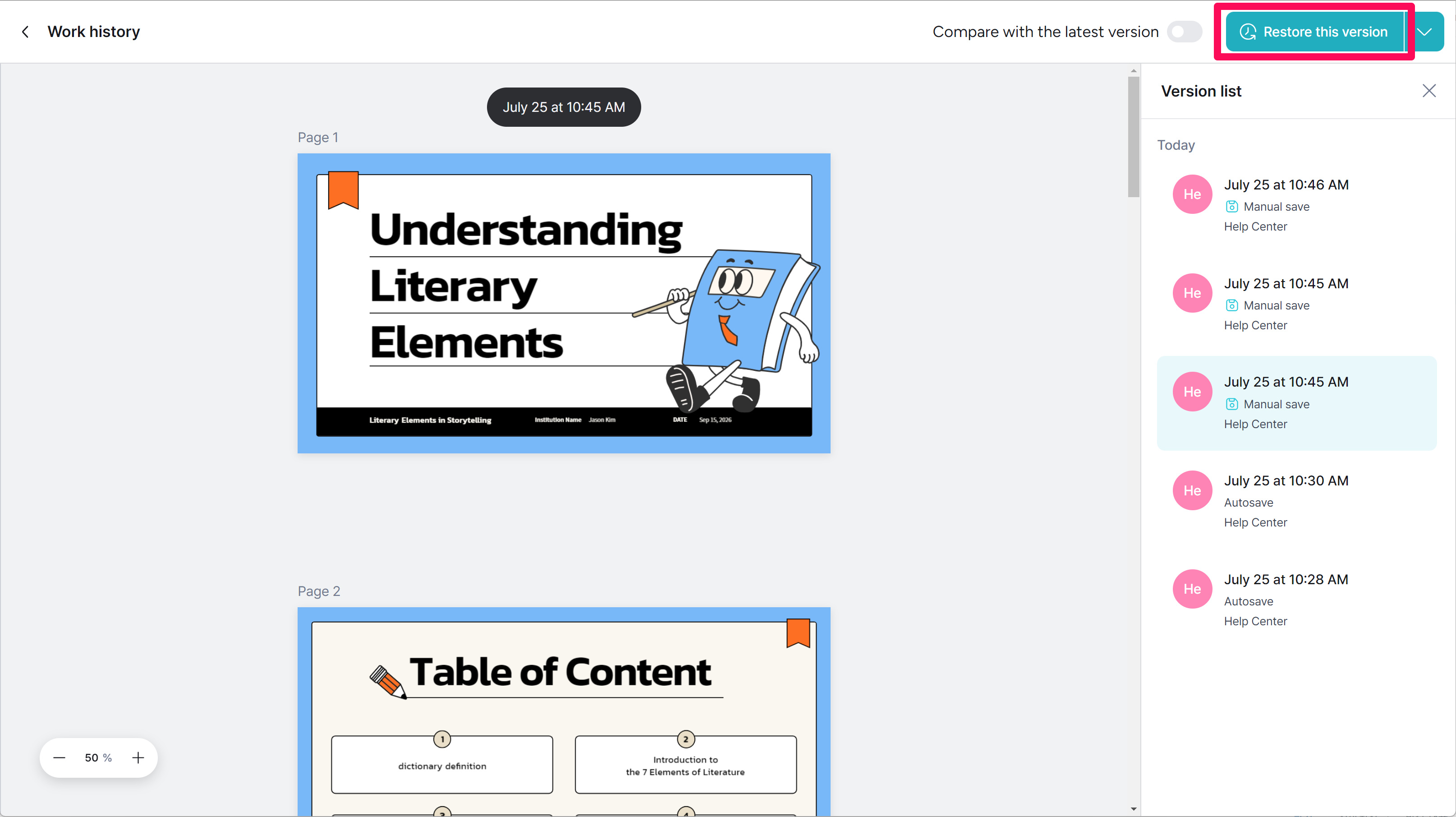Click the highlighted July 25 10:45 AM version
This screenshot has width=1456, height=817.
click(x=1297, y=403)
